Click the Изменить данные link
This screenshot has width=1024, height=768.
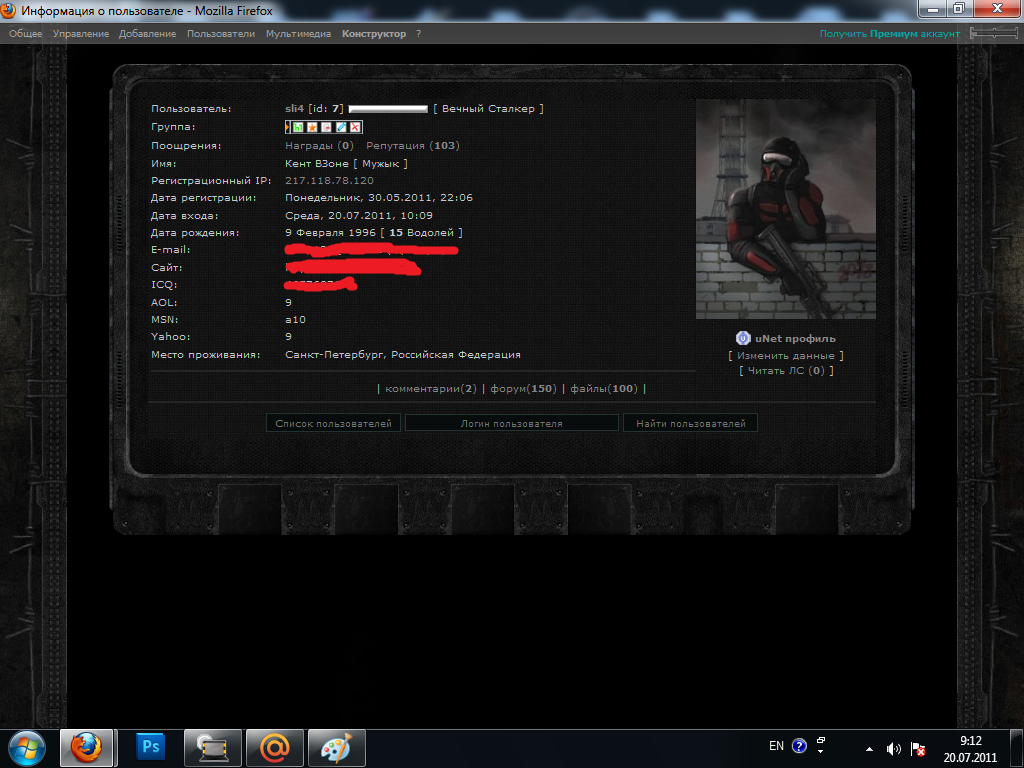[785, 355]
